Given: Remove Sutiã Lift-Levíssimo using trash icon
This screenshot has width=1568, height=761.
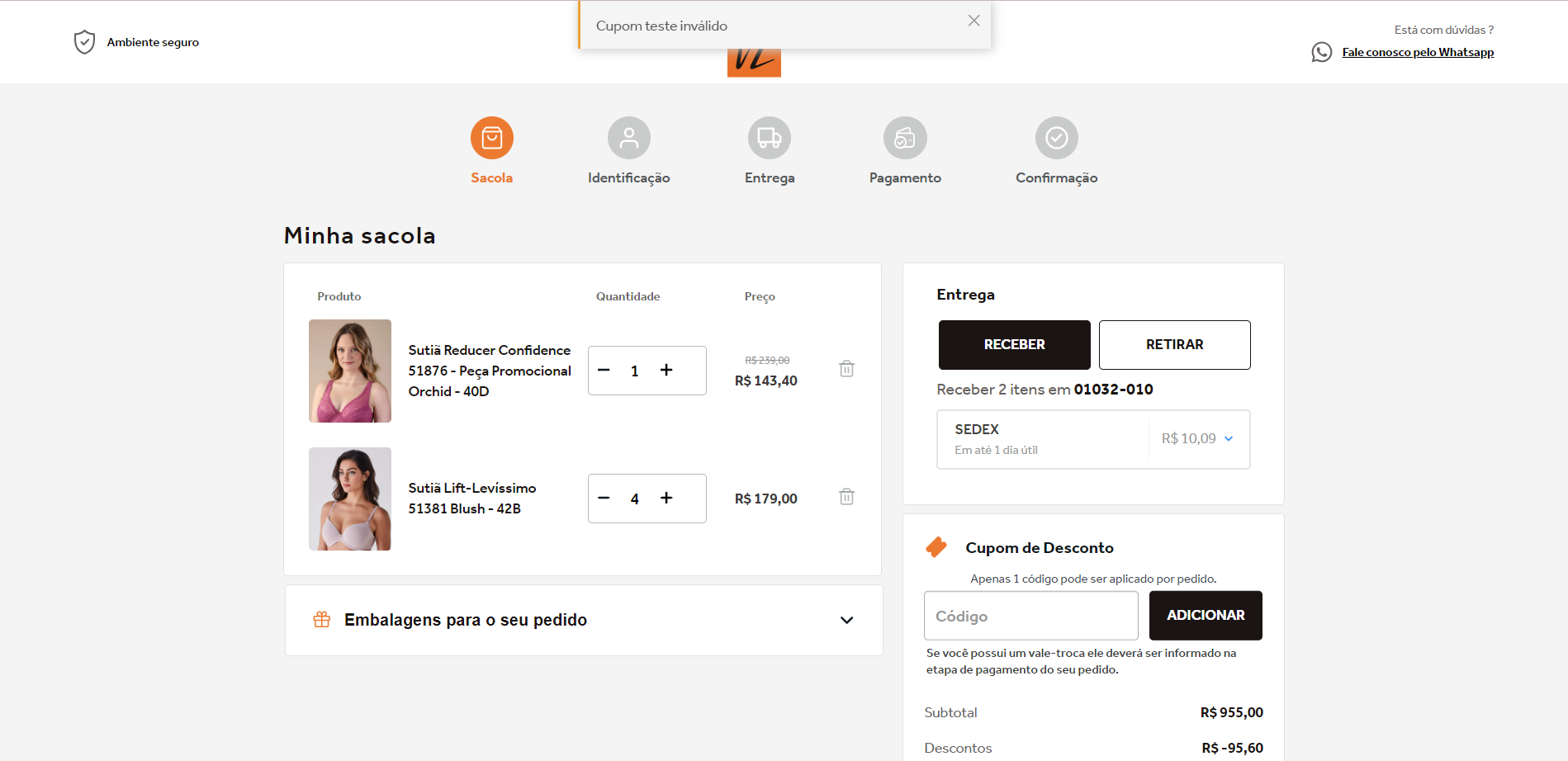Looking at the screenshot, I should (846, 497).
